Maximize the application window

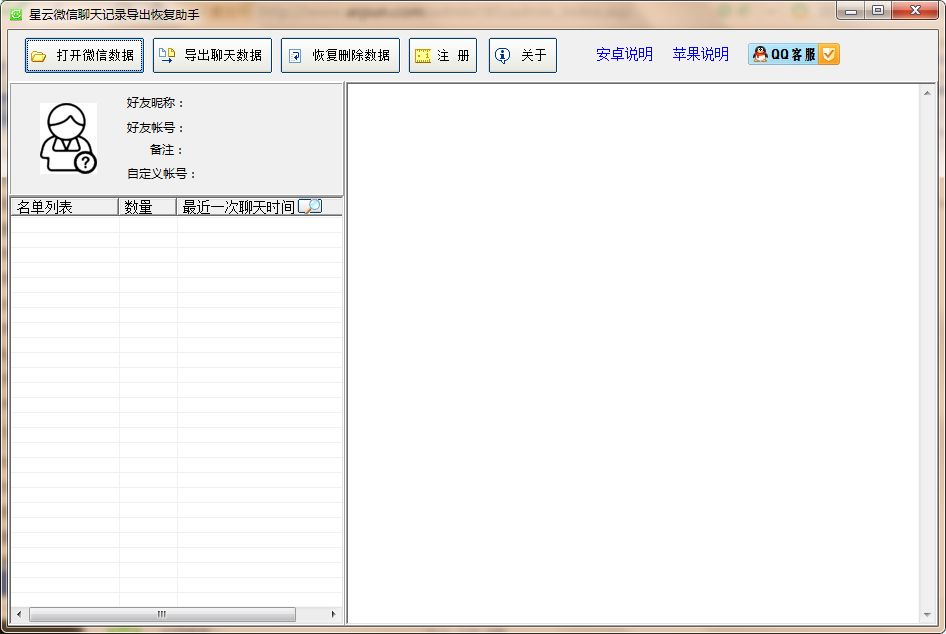[x=878, y=11]
